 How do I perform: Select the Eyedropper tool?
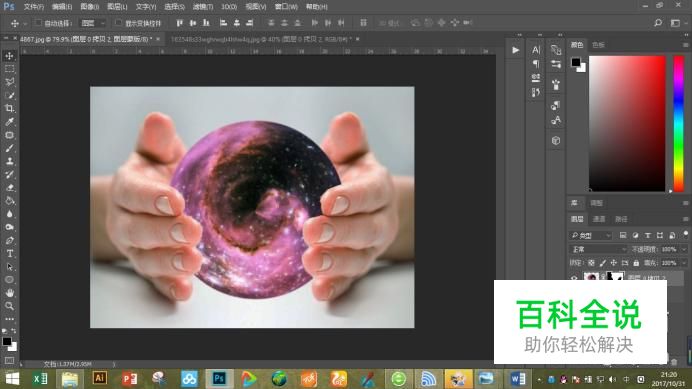pyautogui.click(x=9, y=121)
